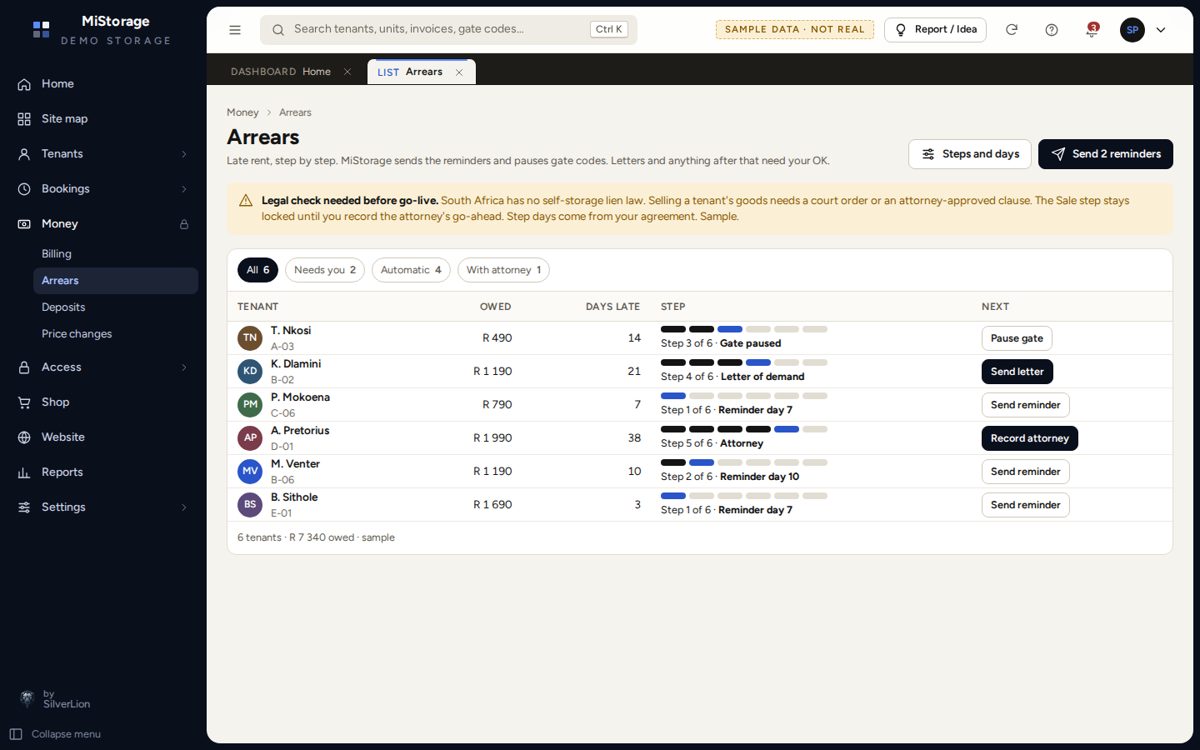
Task: Open the help question mark icon
Action: click(x=1052, y=30)
